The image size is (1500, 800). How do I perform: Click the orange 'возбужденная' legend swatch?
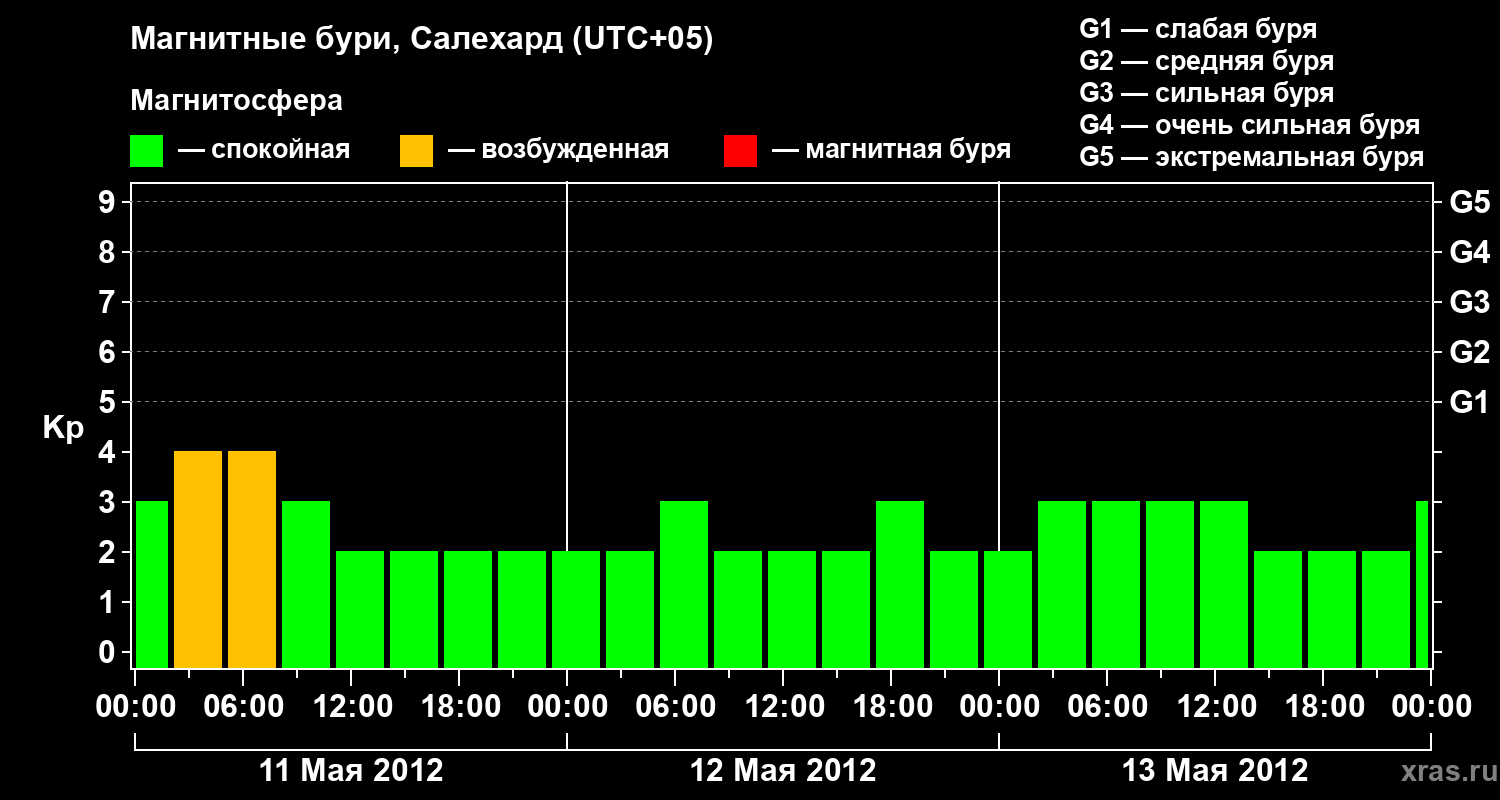click(x=416, y=151)
